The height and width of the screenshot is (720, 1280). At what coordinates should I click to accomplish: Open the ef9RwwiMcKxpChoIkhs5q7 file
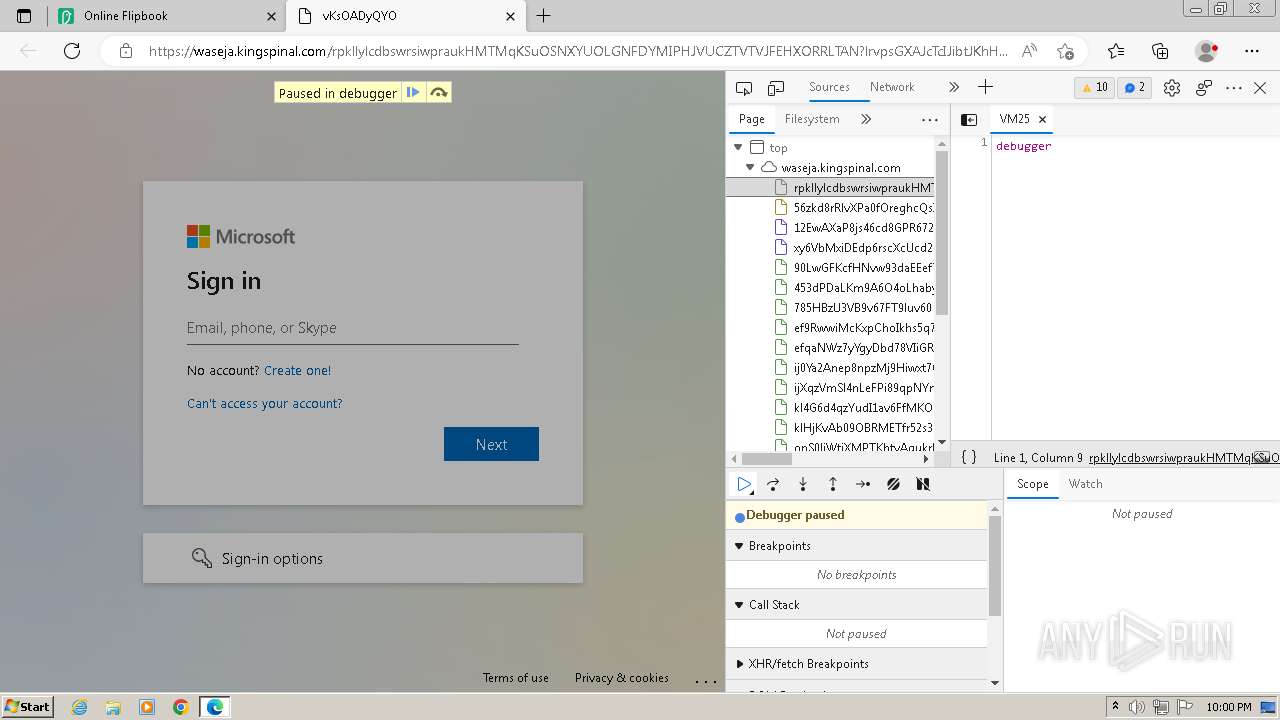855,328
